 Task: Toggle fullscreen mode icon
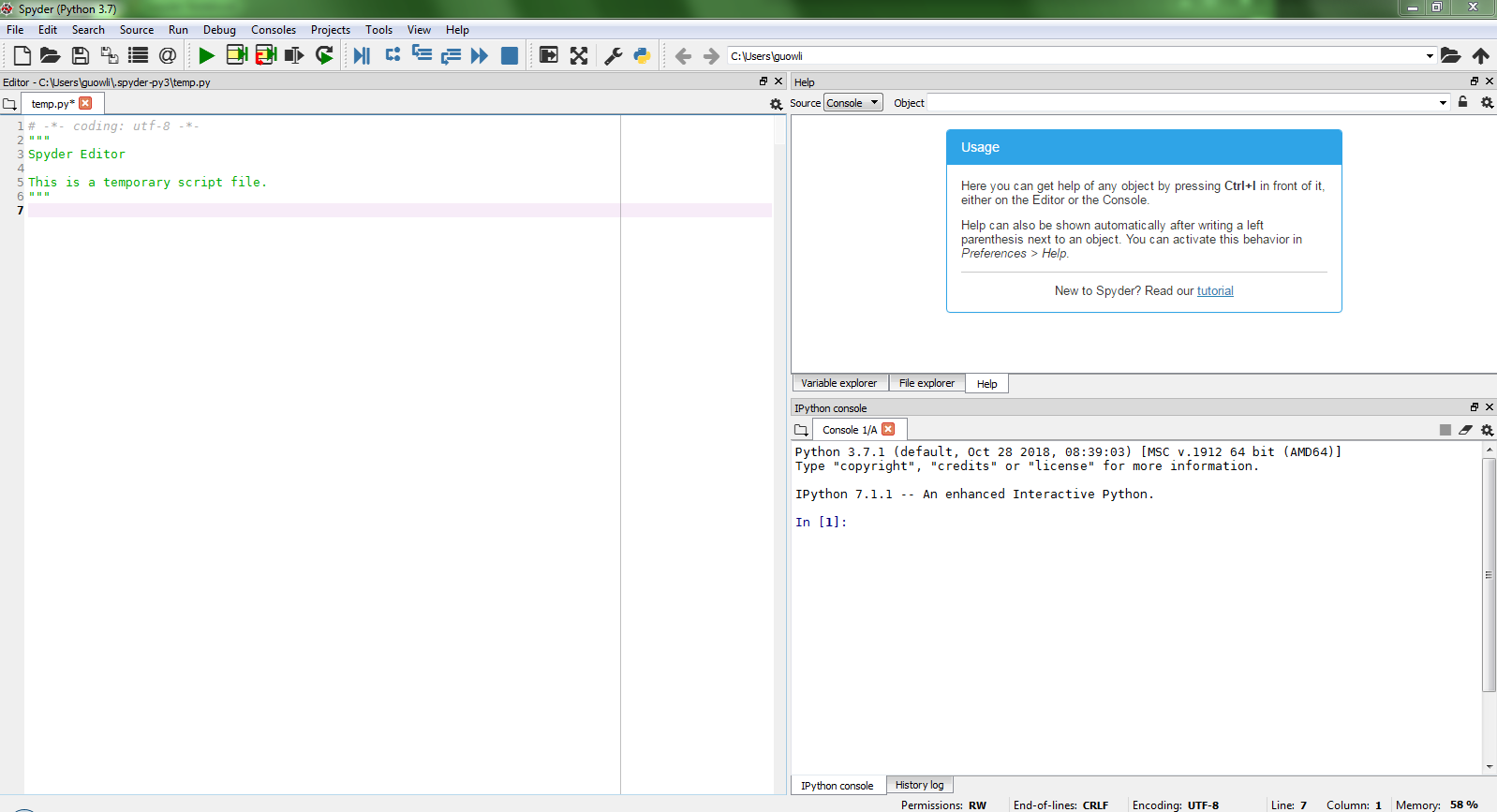click(579, 56)
